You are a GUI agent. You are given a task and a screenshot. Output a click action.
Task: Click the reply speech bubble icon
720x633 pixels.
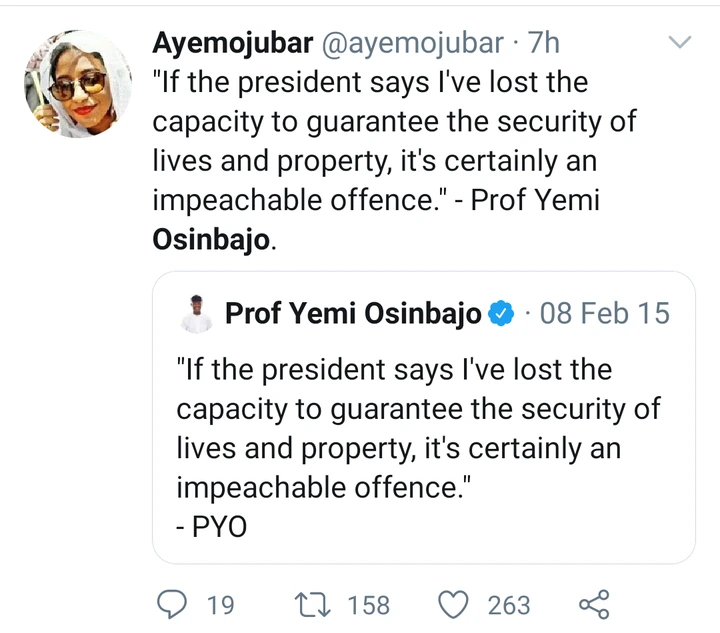click(x=173, y=603)
